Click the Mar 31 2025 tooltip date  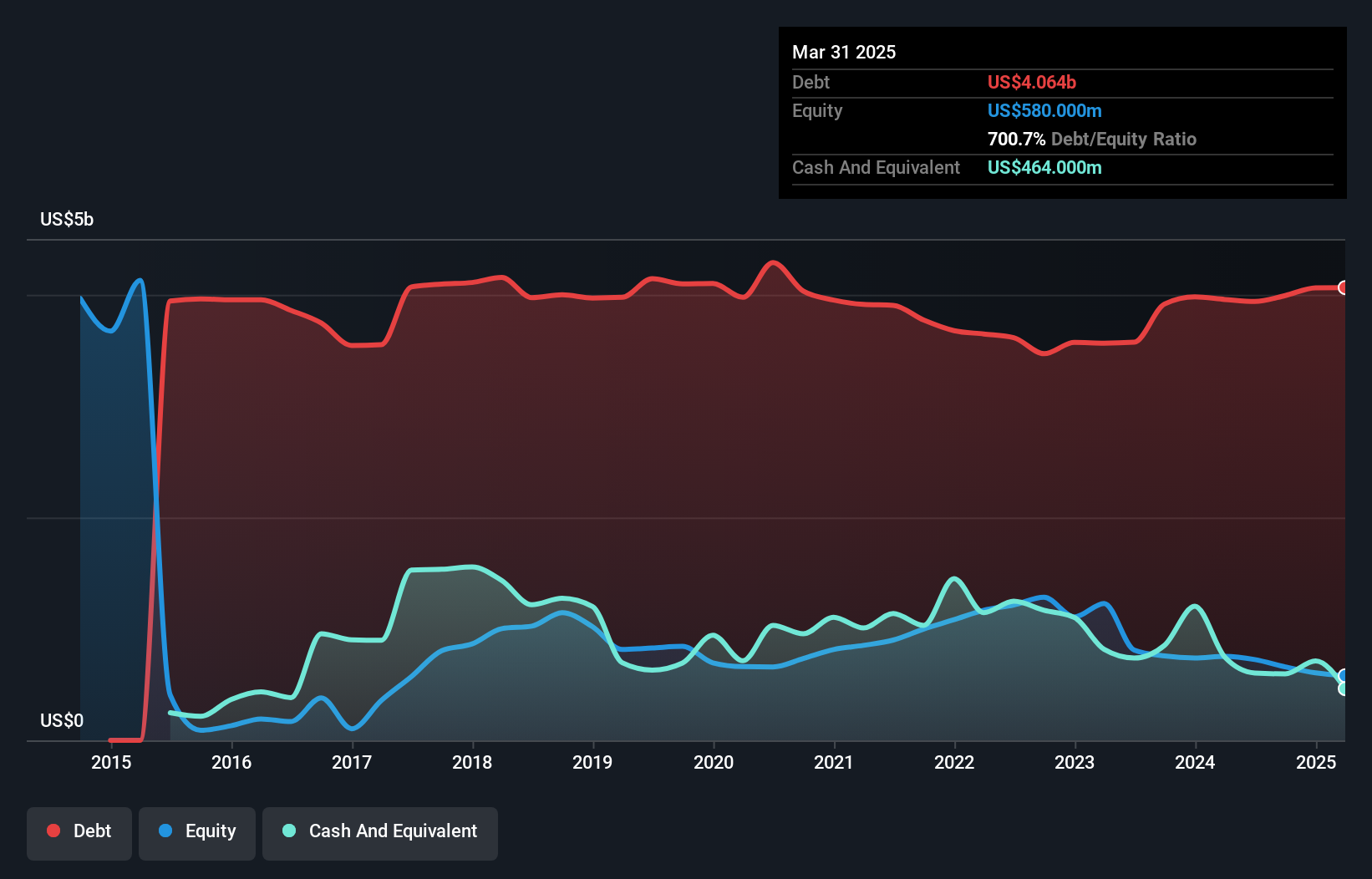click(844, 52)
